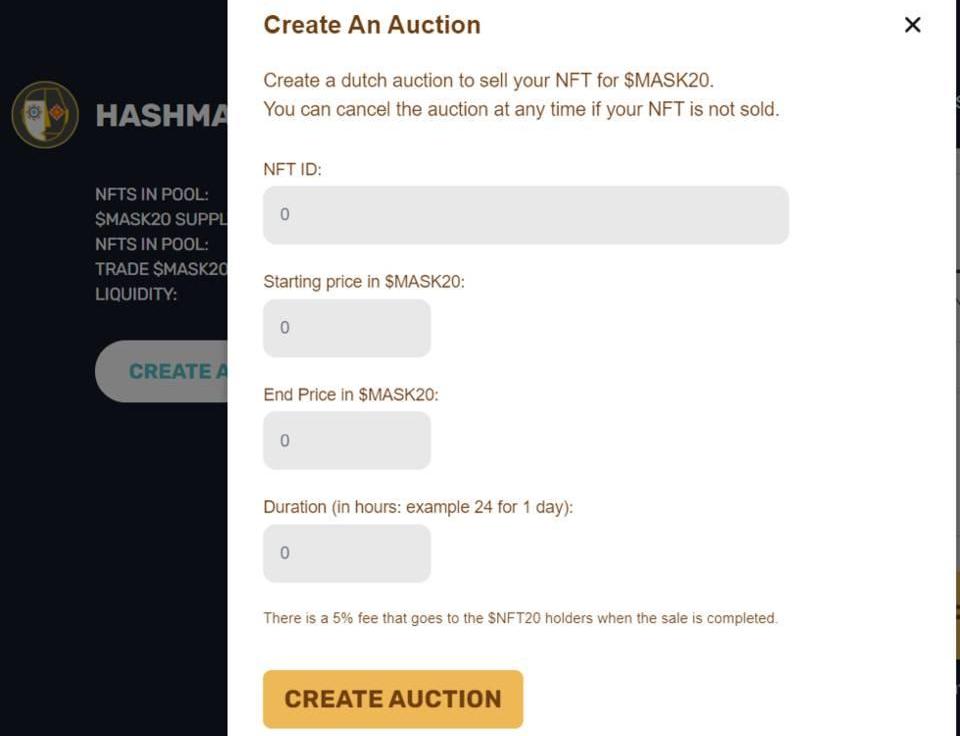Click NFTS IN POOL line above TRADE $MASK20
This screenshot has height=736, width=960.
click(x=152, y=244)
